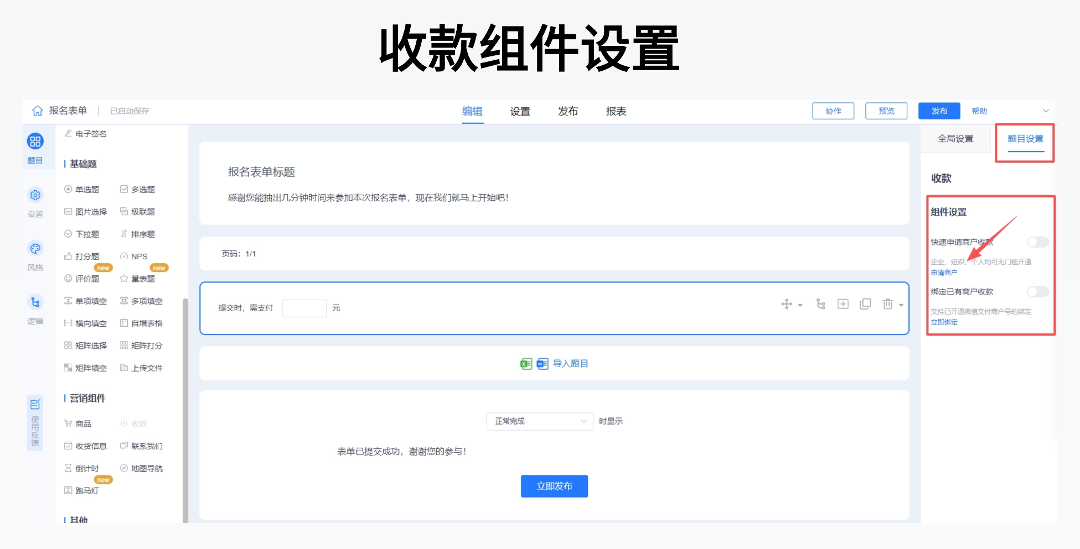The image size is (1080, 549).
Task: Switch to the 编辑 tab
Action: pyautogui.click(x=472, y=112)
